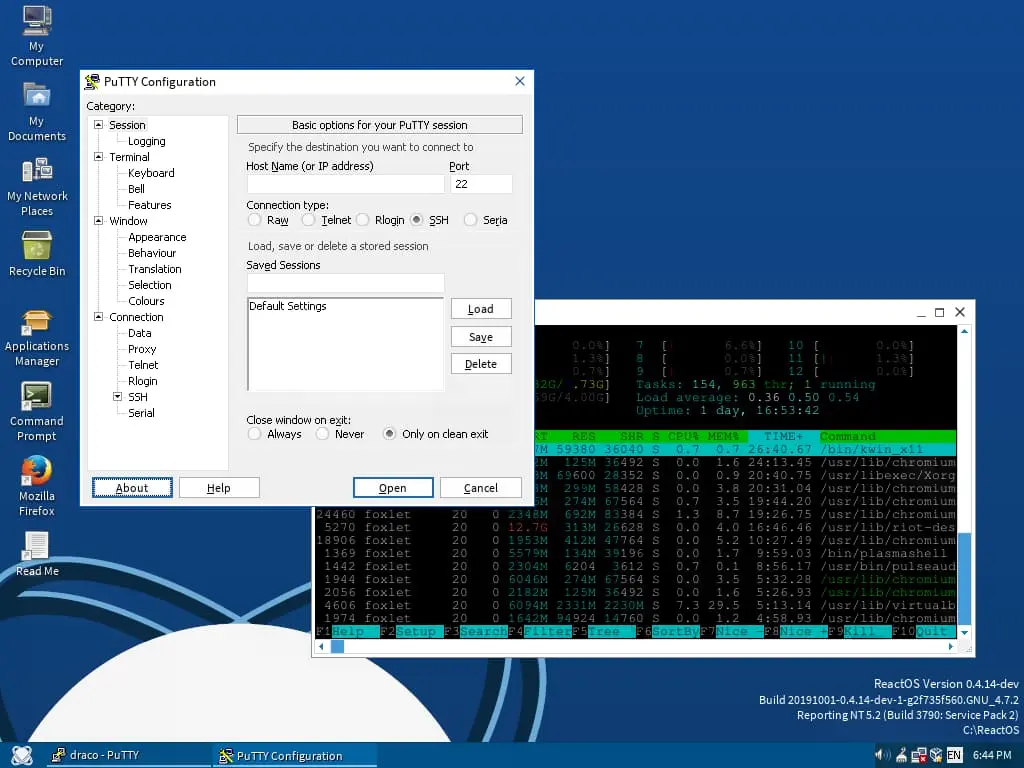Expand the SSH tree item

[115, 397]
